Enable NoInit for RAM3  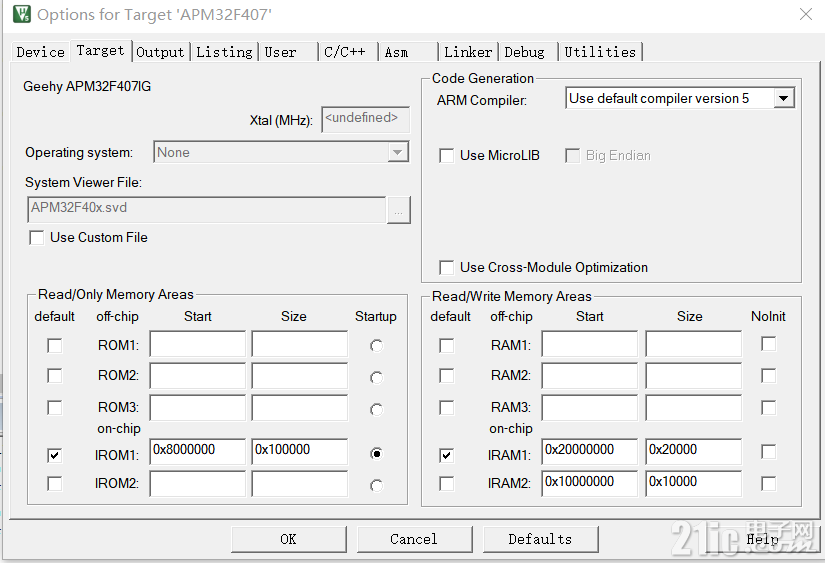[x=769, y=408]
